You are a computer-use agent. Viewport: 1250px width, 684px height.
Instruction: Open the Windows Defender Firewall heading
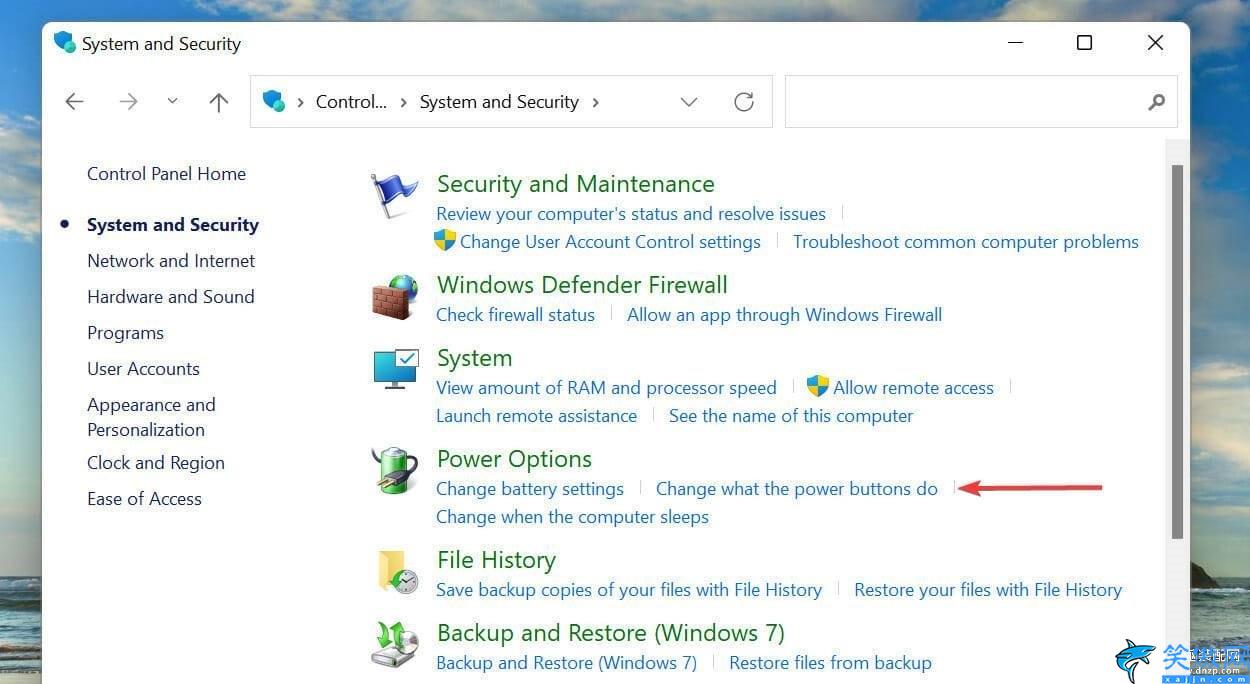click(582, 285)
